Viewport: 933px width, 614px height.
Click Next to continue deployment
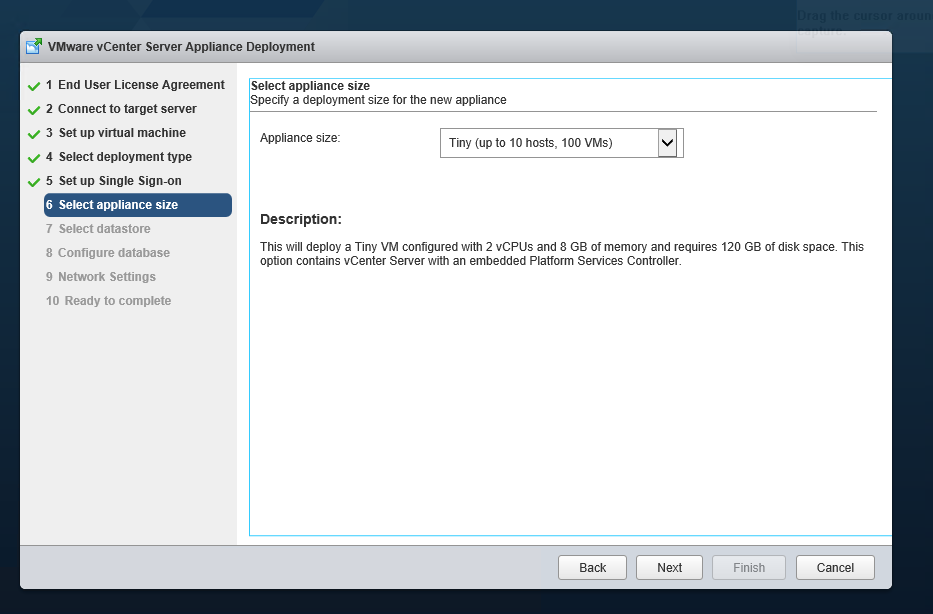[669, 568]
